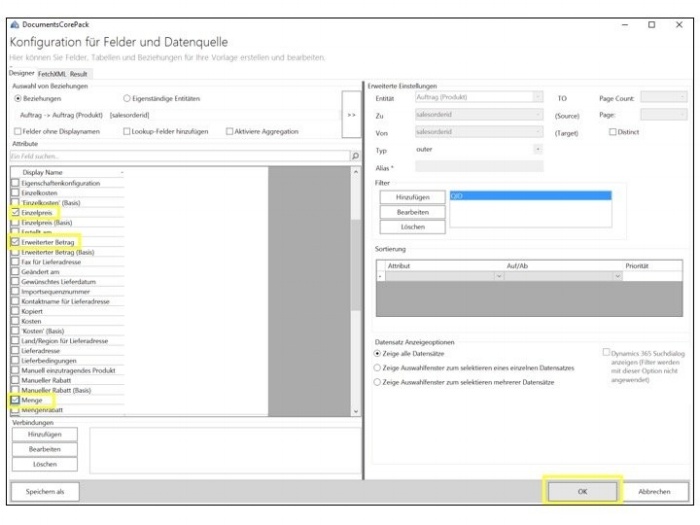Open the Typ outer dropdown

(538, 149)
